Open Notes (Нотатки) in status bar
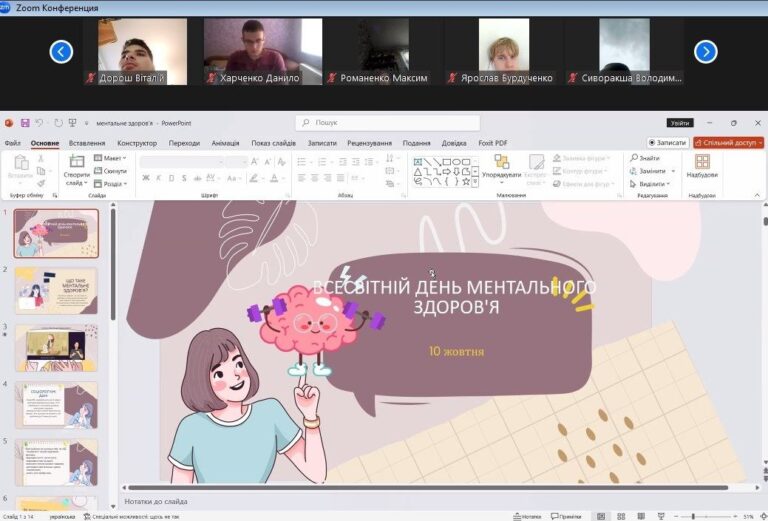768x521 pixels. pyautogui.click(x=531, y=516)
